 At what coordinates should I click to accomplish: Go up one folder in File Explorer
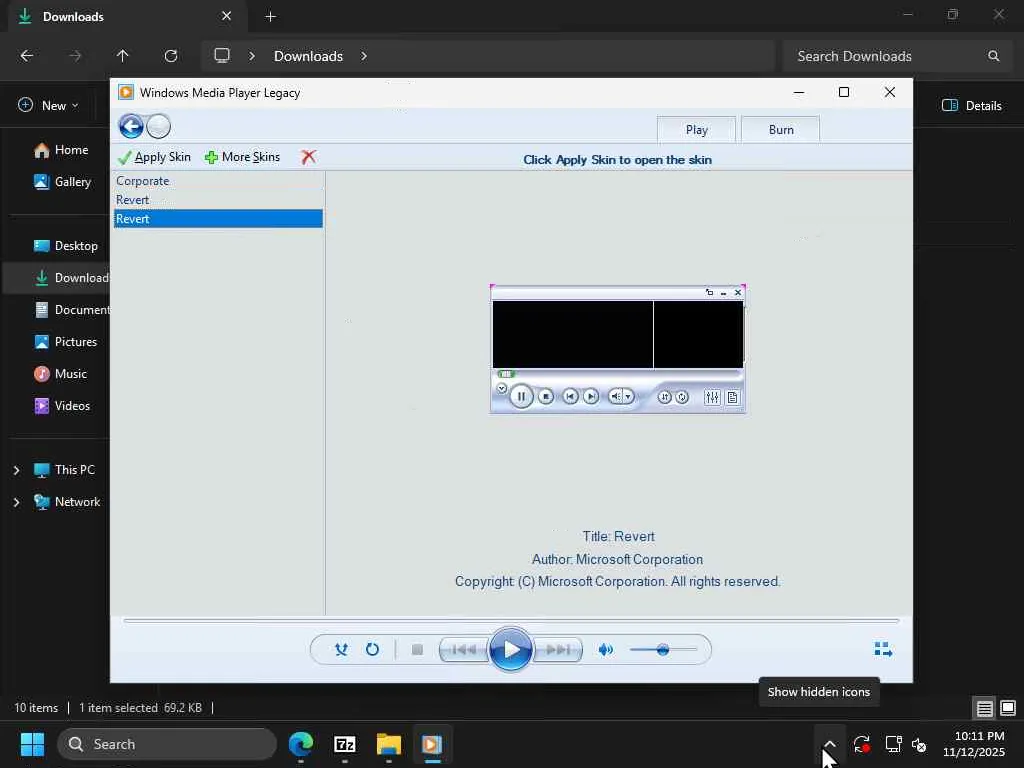tap(123, 56)
